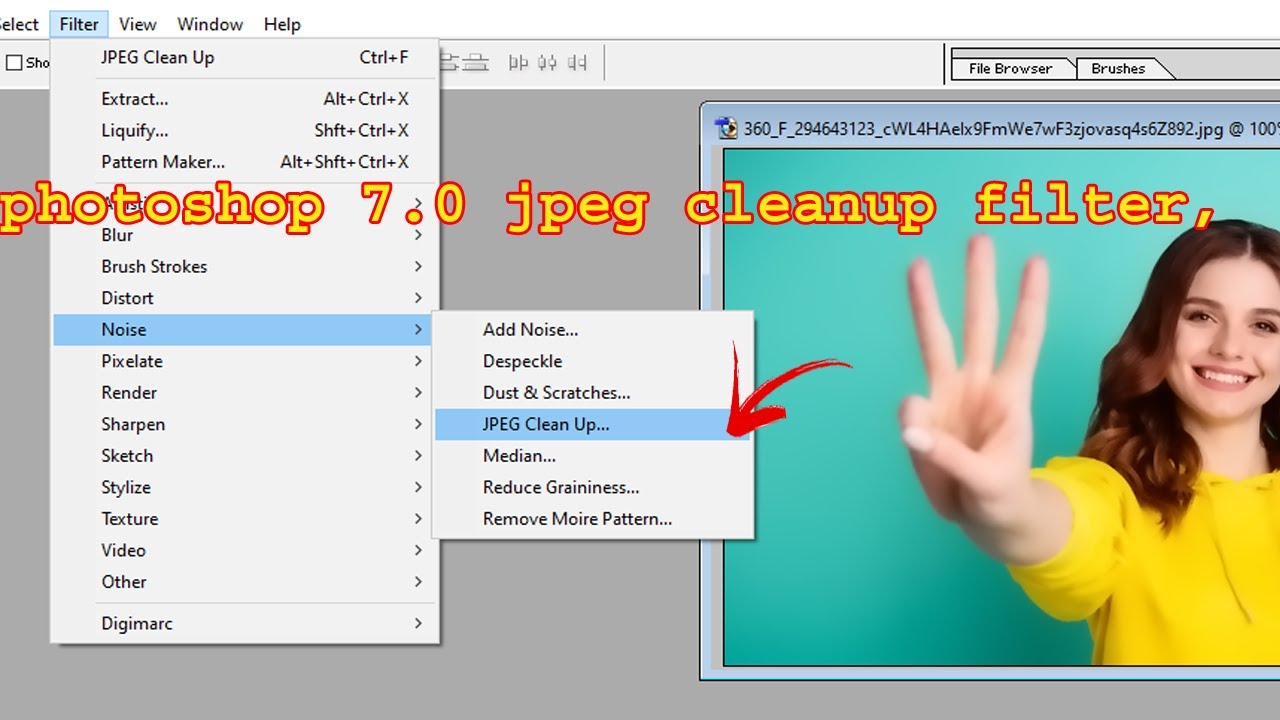Choose the Median... filter

click(592, 456)
